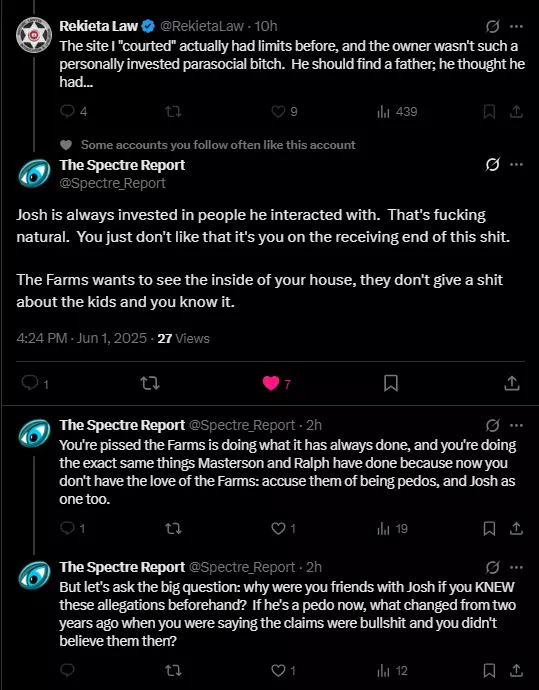Share the Rekieta Law post

tap(516, 111)
